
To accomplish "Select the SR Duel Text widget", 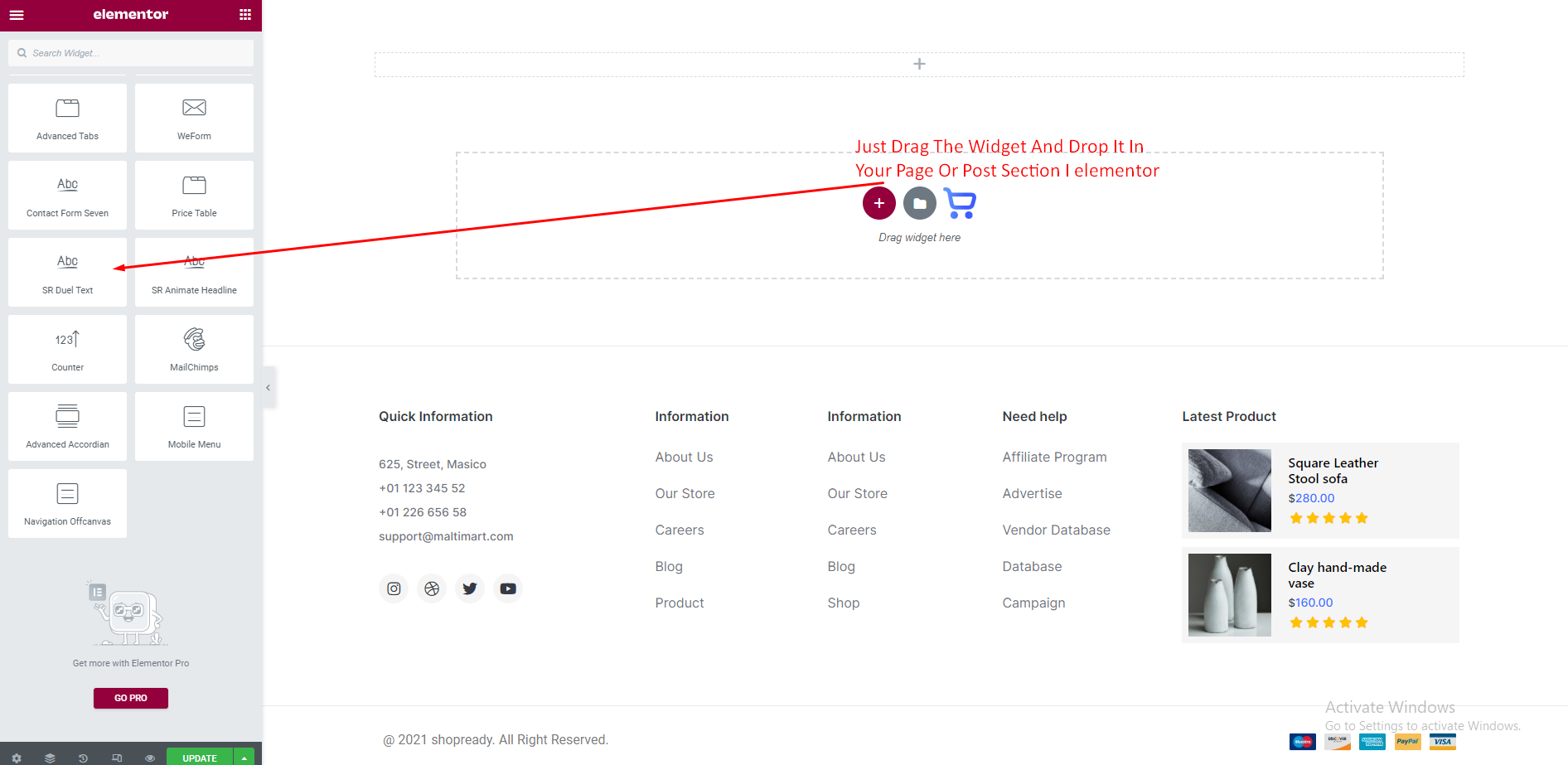I will pyautogui.click(x=67, y=272).
